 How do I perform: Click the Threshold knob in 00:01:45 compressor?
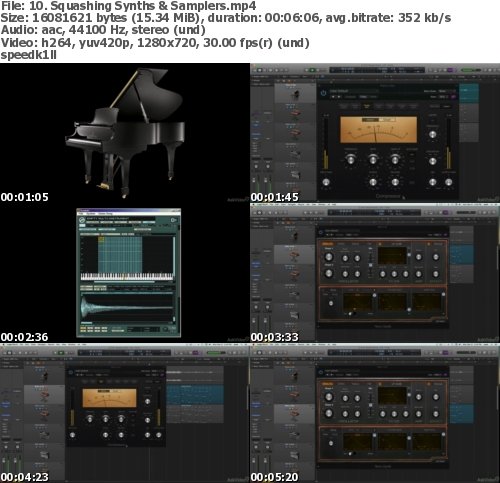[351, 159]
